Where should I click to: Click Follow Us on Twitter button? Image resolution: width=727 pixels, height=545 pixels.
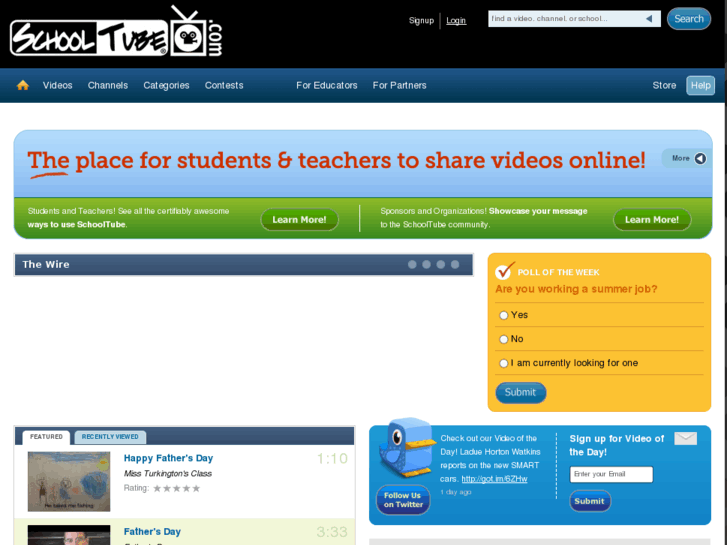[x=403, y=500]
